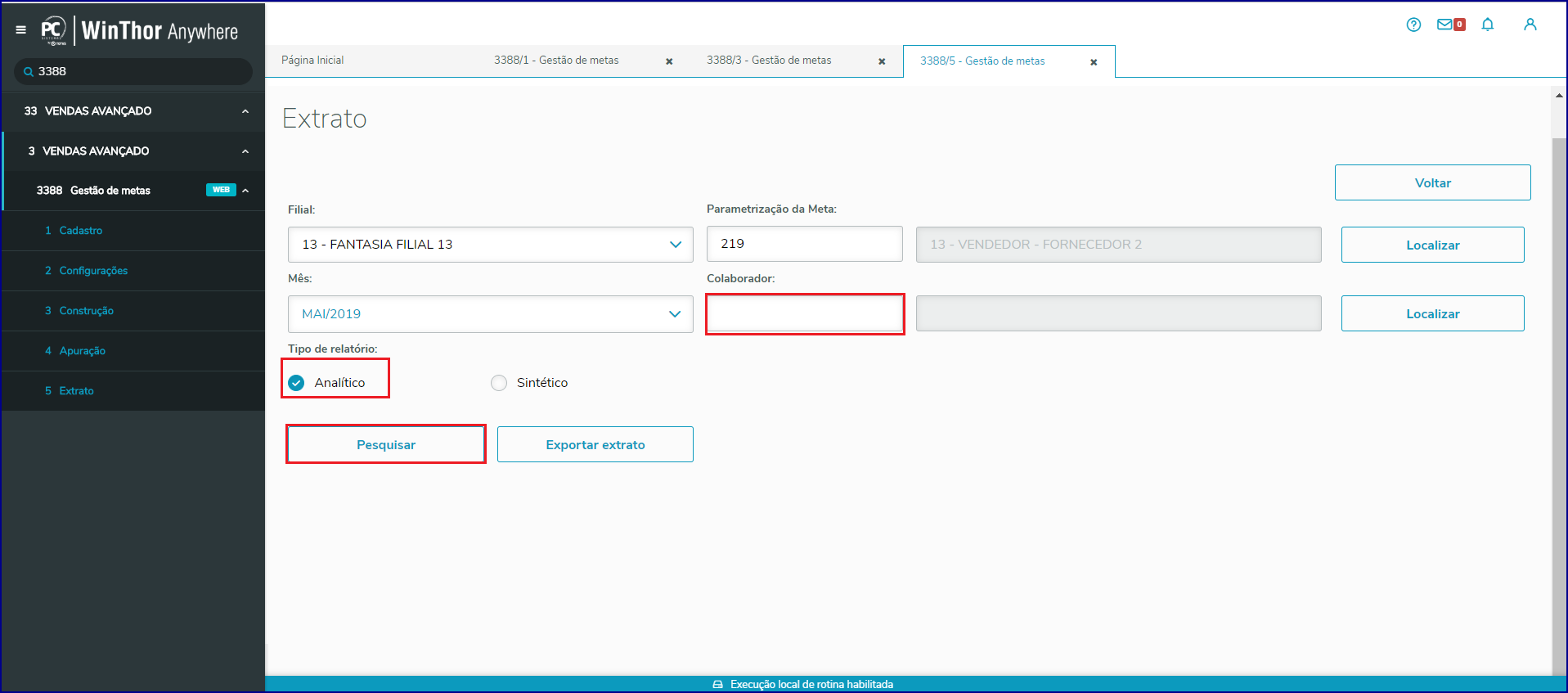Collapse the 3 VENDAS AVANÇADO section
This screenshot has height=693, width=1568.
(x=245, y=151)
